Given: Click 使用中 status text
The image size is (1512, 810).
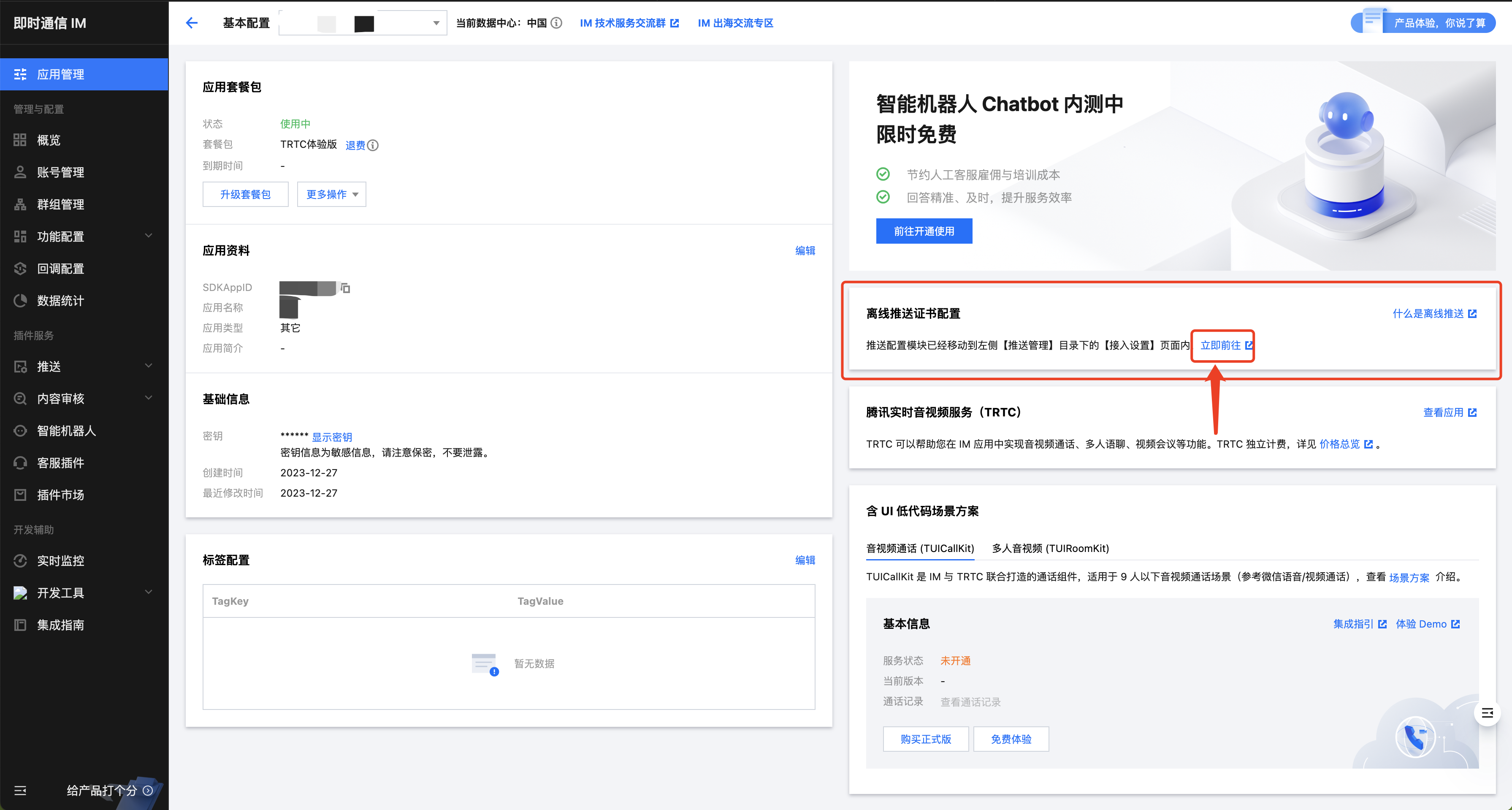Looking at the screenshot, I should pos(295,124).
